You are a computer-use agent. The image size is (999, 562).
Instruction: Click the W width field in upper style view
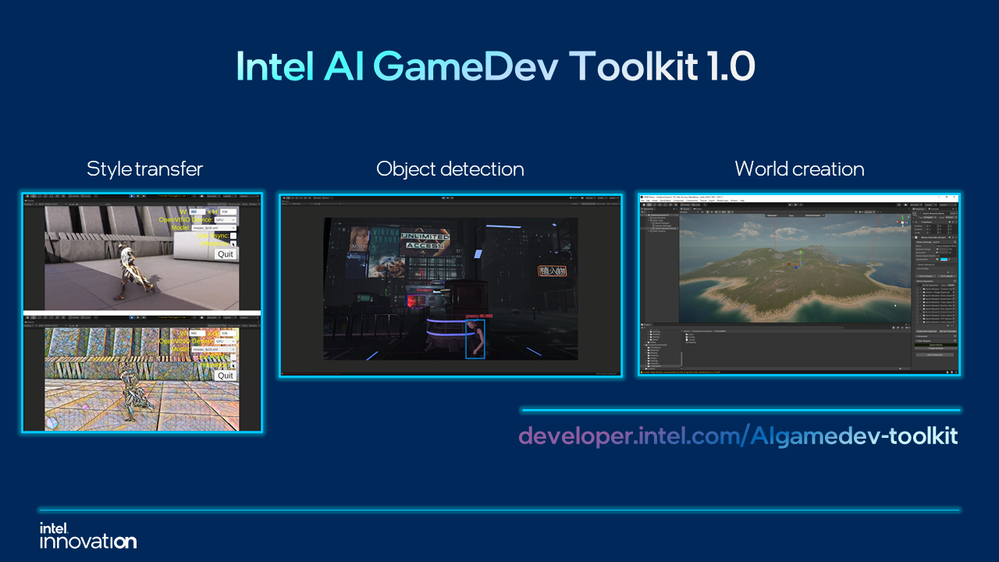[x=198, y=212]
